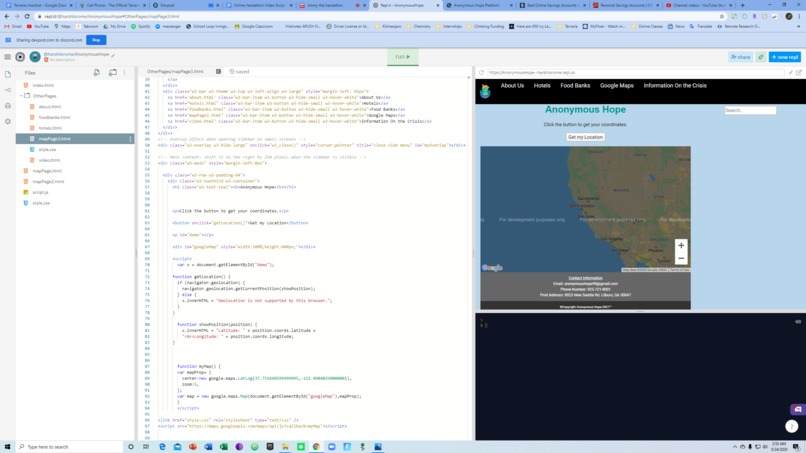This screenshot has height=453, width=806.
Task: Open Edge from the Windows taskbar
Action: click(162, 447)
